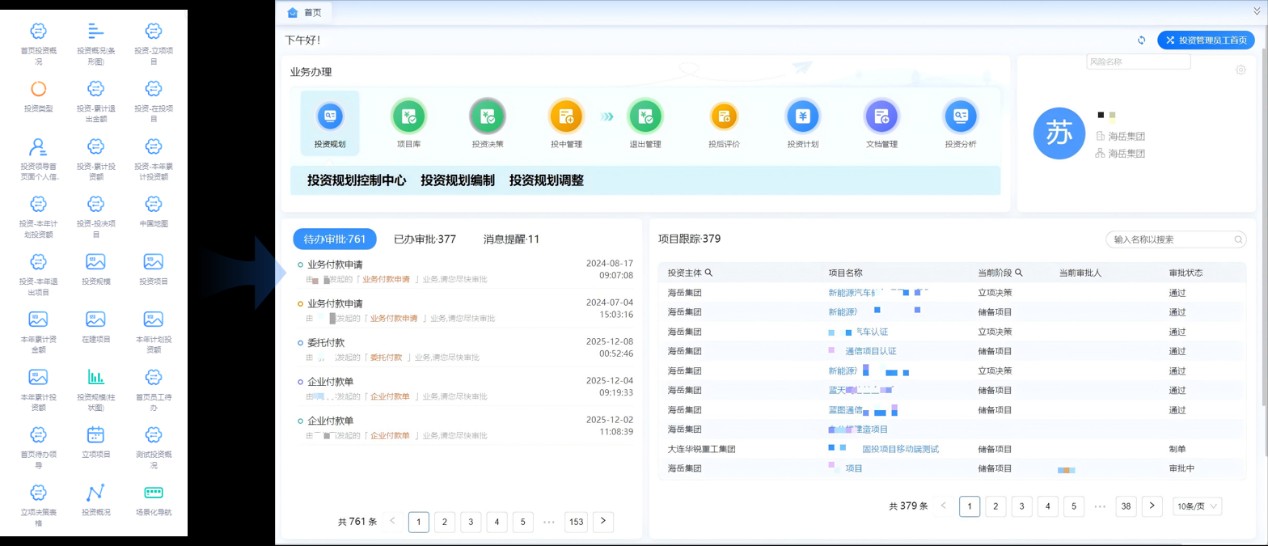The width and height of the screenshot is (1268, 546).
Task: Click the 投资管理员工首页 button
Action: [1206, 40]
